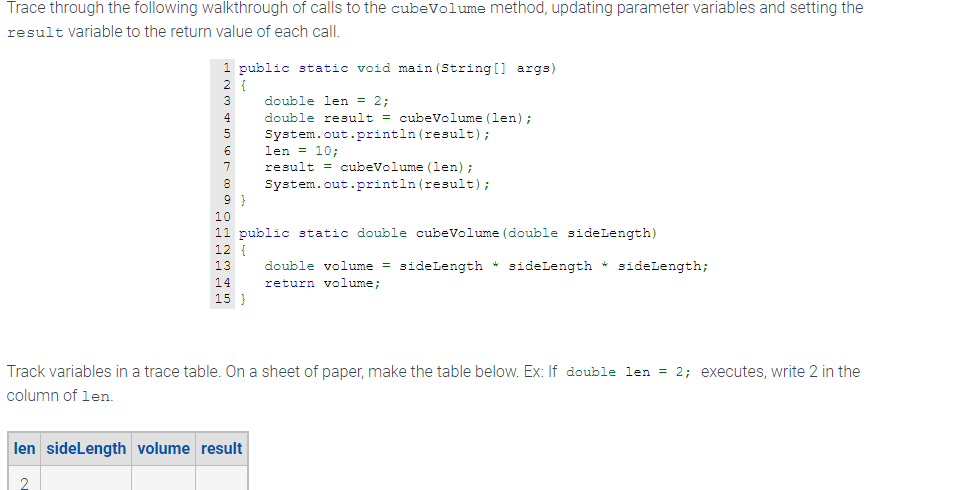Click code line 'result = cubeVolume(len);' on line 7
This screenshot has height=490, width=956.
(368, 167)
